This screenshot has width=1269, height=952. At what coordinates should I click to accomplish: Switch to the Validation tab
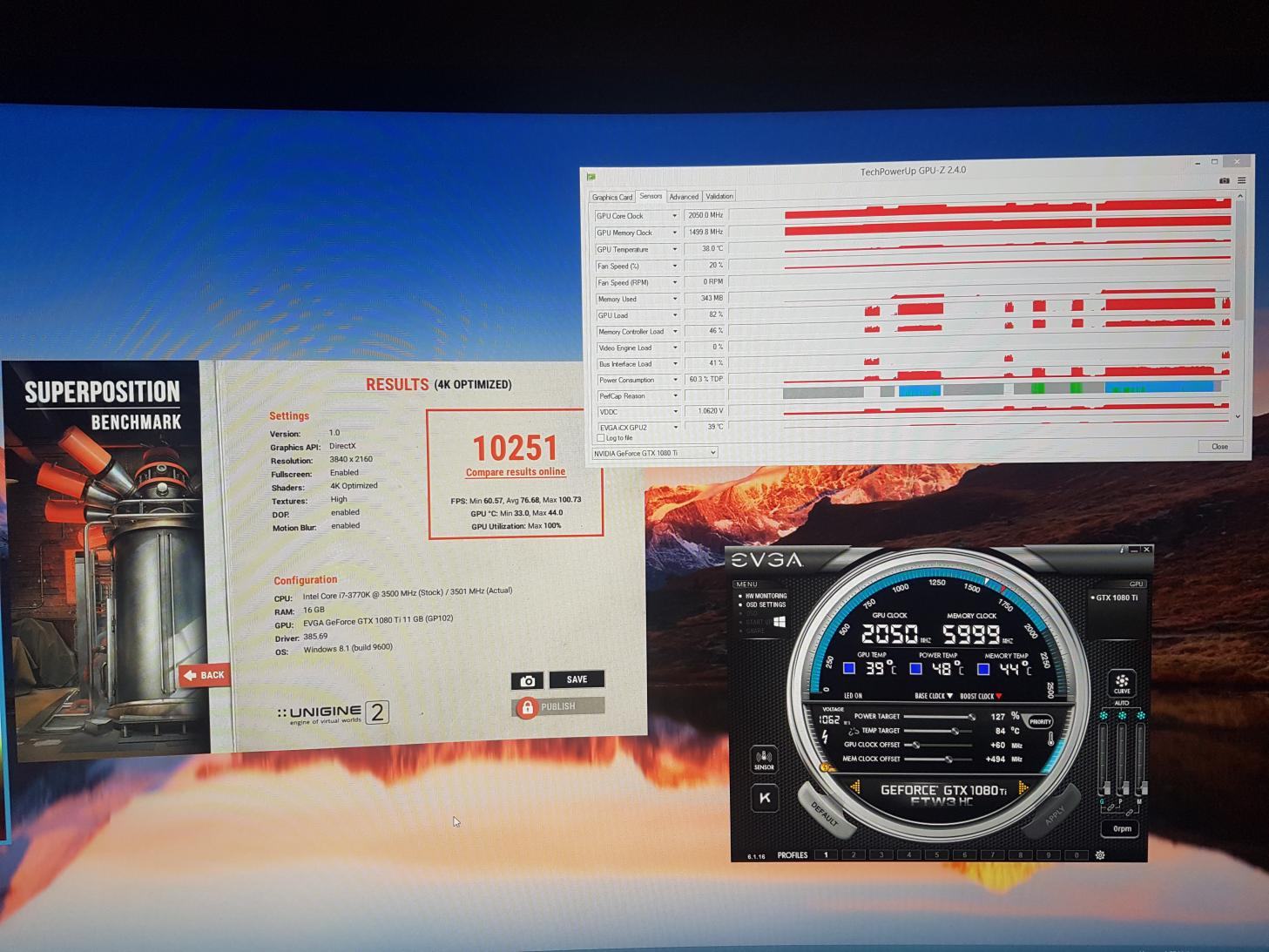719,196
